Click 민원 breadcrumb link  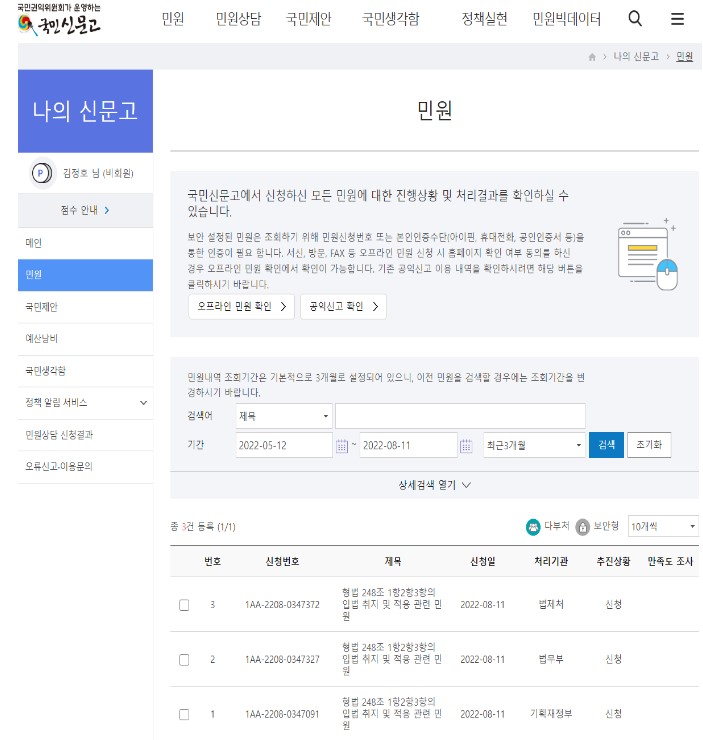click(x=684, y=57)
